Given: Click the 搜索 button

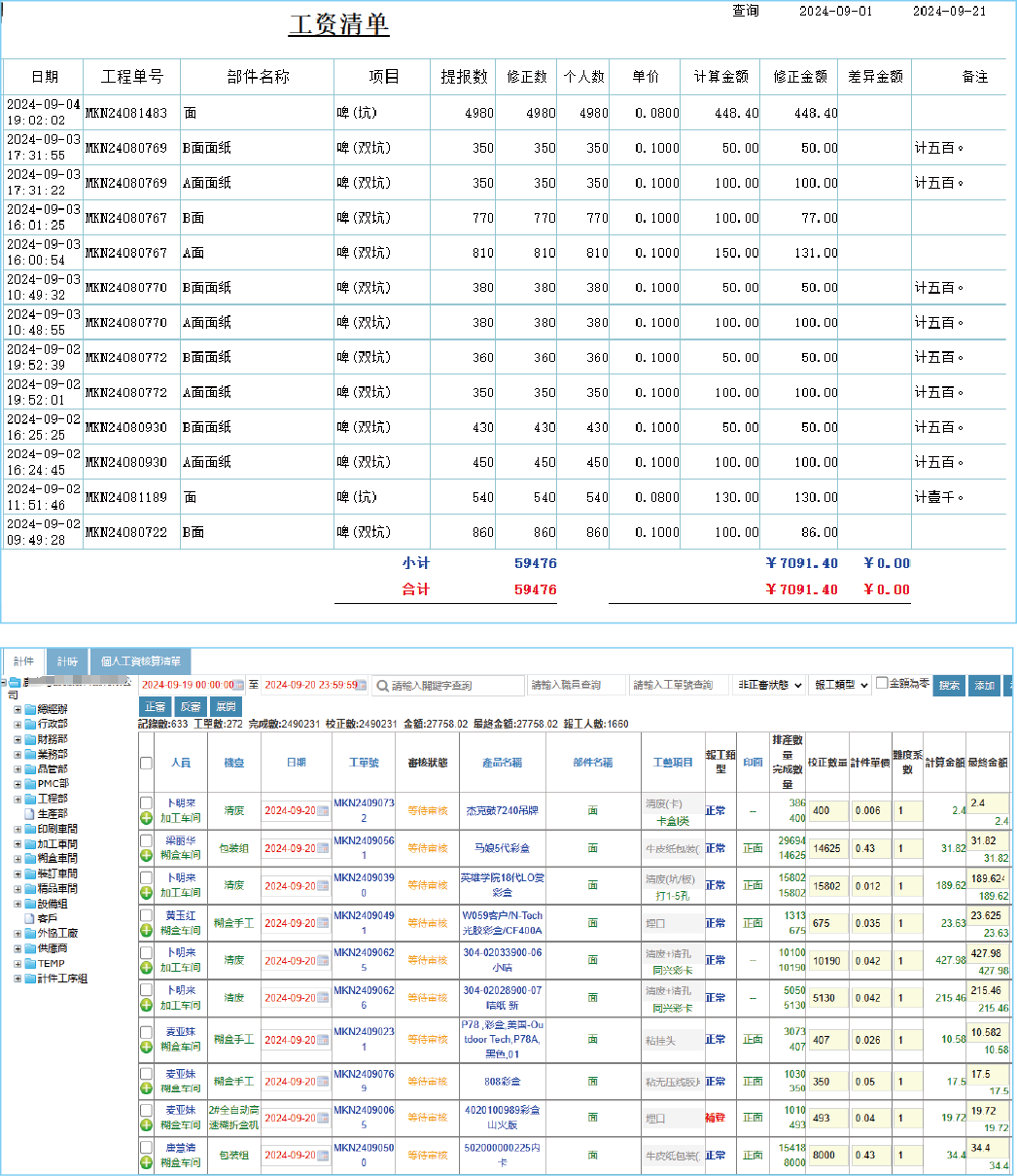Looking at the screenshot, I should (x=949, y=685).
